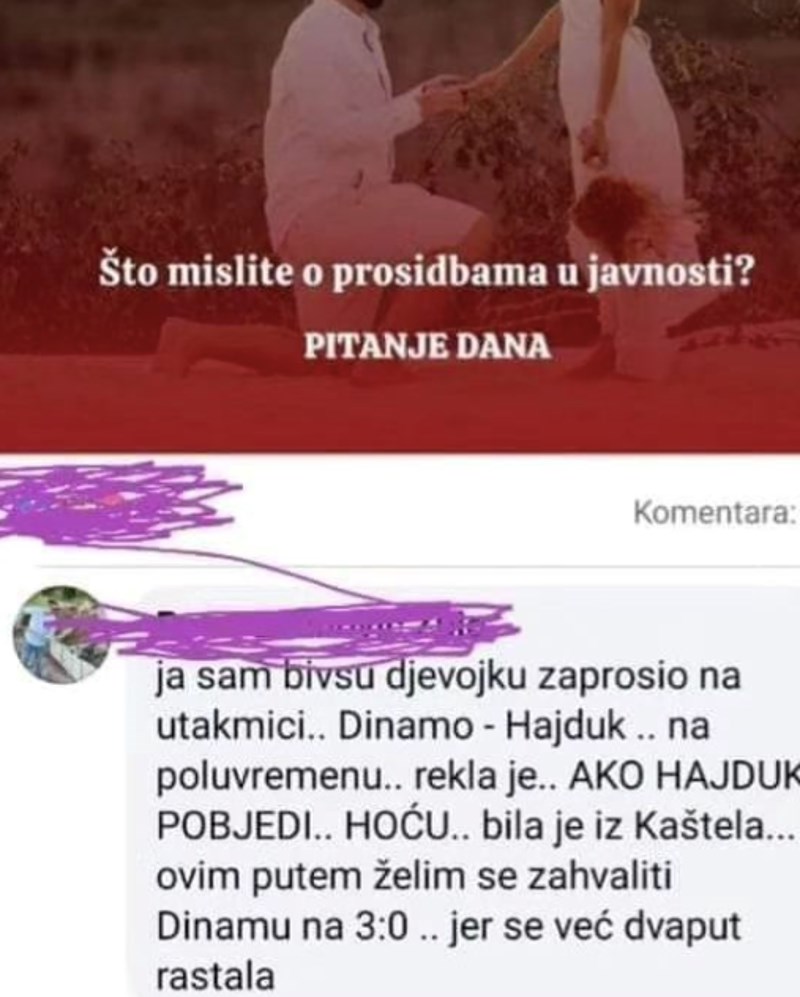Viewport: 800px width, 997px height.
Task: Click the kneeling man in the photo
Action: [x=343, y=172]
